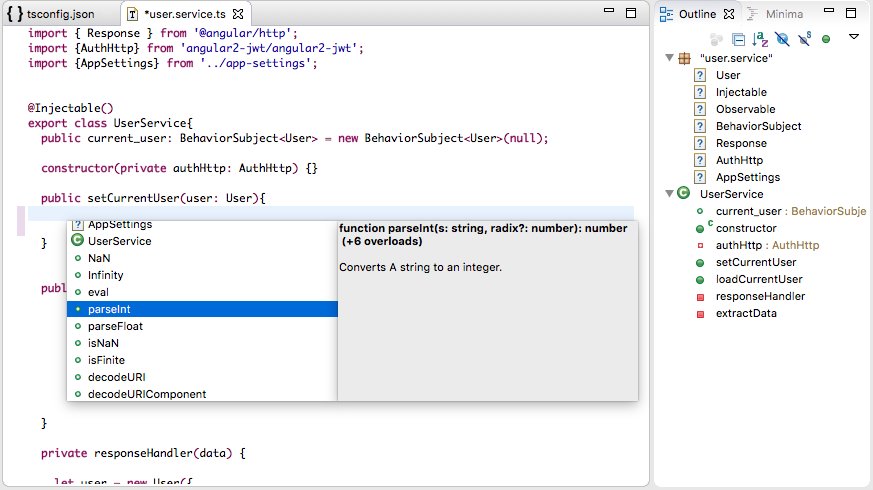Choose parseInt from the completion list

pos(202,309)
